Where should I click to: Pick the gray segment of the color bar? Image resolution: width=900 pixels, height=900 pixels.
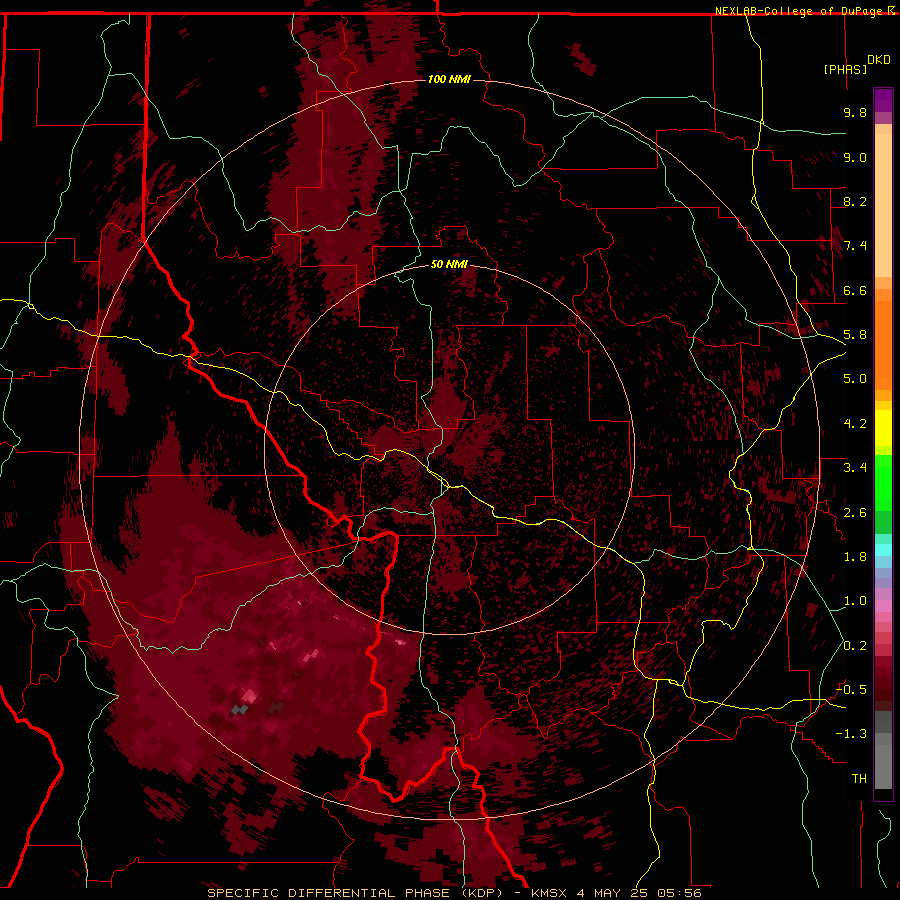click(x=883, y=752)
